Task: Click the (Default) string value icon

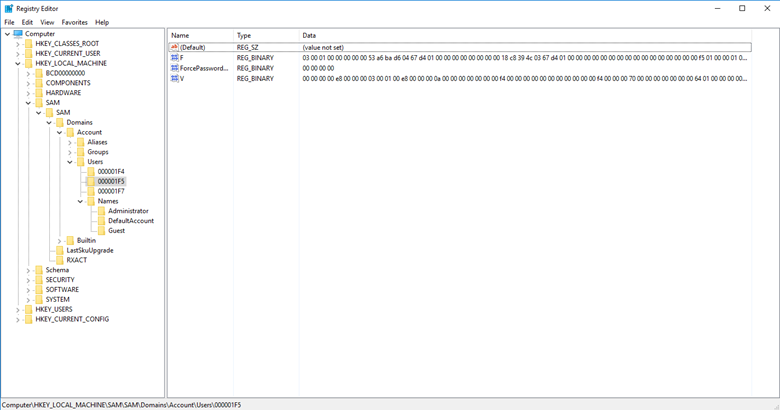Action: [174, 47]
